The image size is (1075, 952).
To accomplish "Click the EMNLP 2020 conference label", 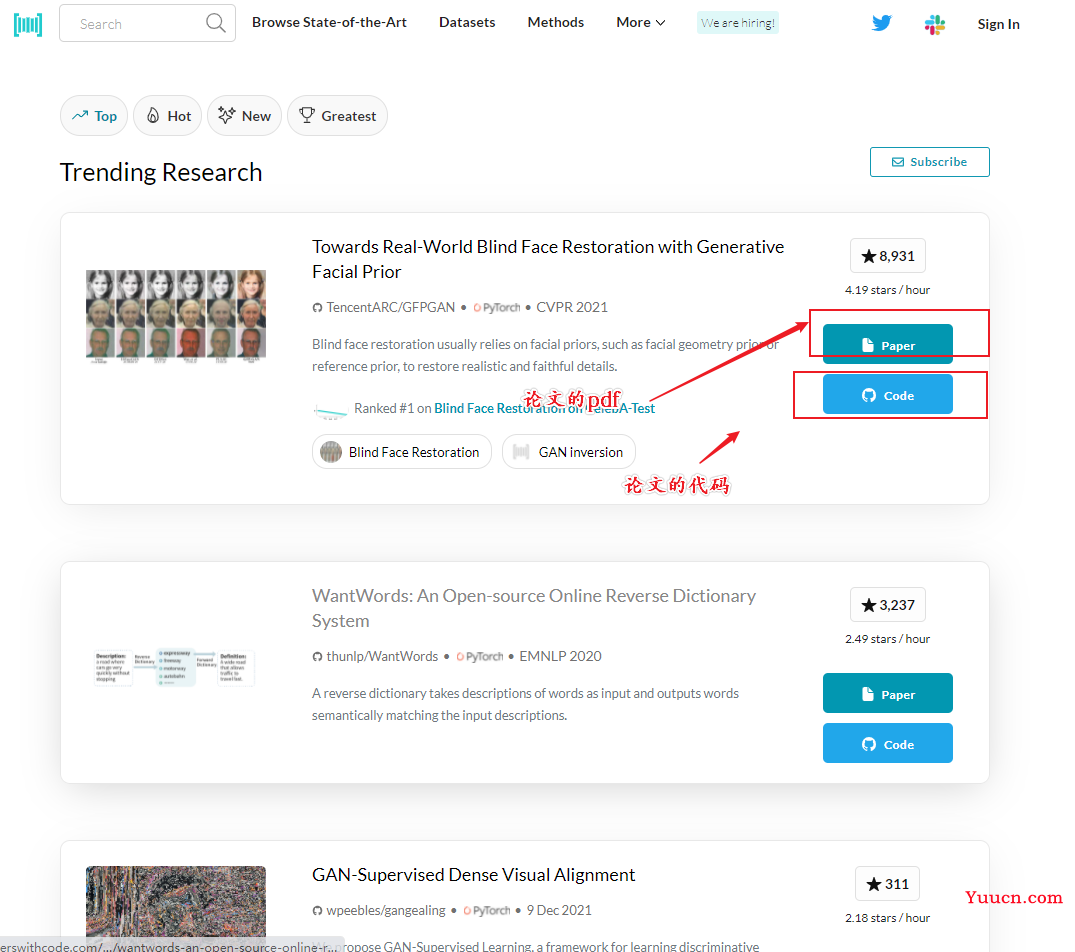I will coord(560,657).
